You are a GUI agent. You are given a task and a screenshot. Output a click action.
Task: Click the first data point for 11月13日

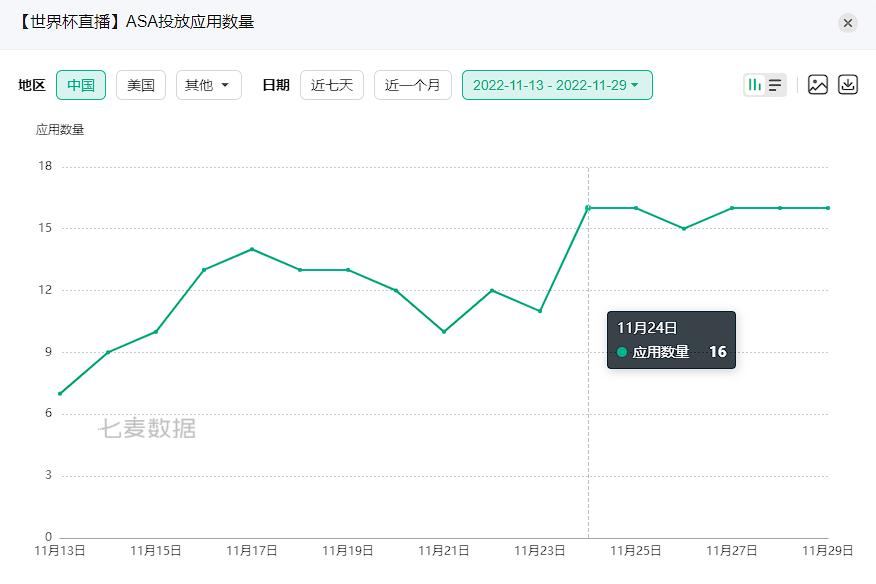pos(60,393)
